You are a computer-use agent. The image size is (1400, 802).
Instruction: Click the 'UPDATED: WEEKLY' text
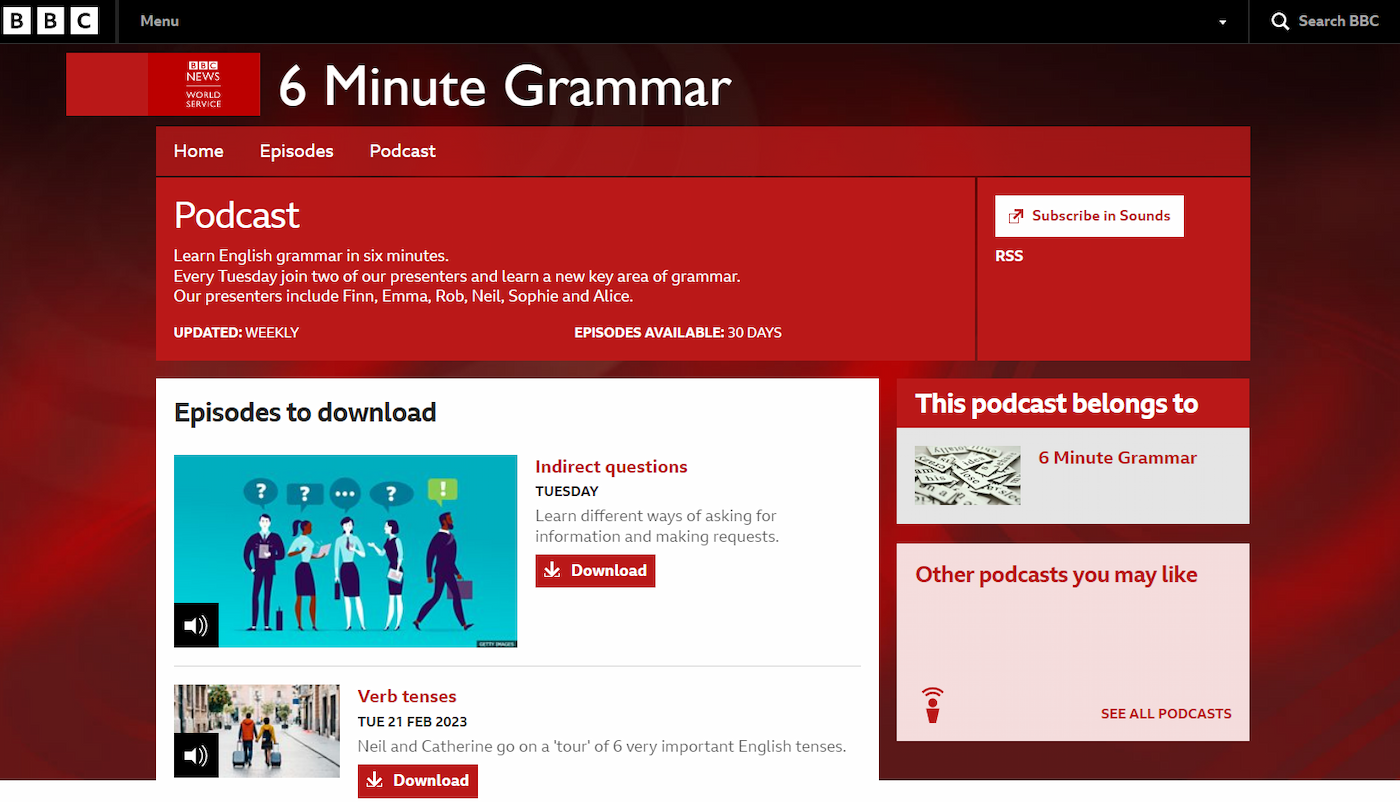click(x=236, y=333)
